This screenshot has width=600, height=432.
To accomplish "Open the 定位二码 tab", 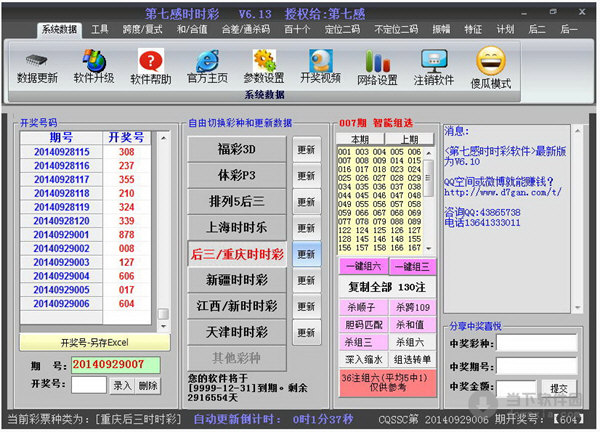I will (x=342, y=29).
